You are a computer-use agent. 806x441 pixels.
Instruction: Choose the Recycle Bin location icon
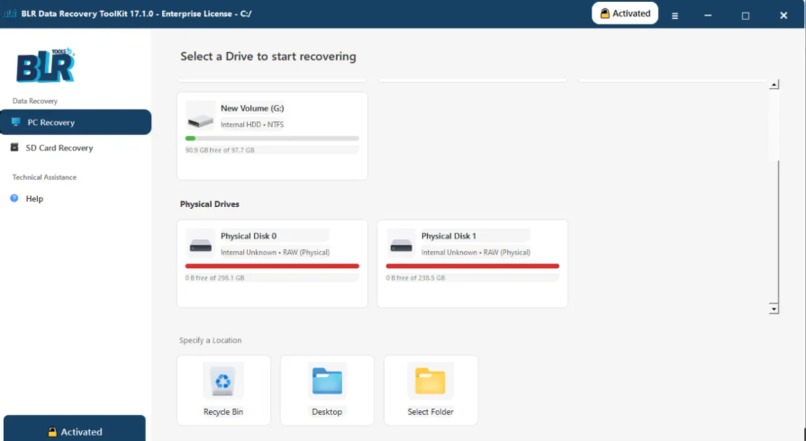pyautogui.click(x=223, y=381)
